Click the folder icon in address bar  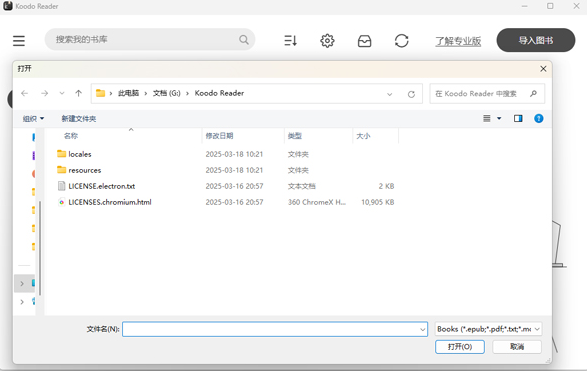click(x=100, y=93)
